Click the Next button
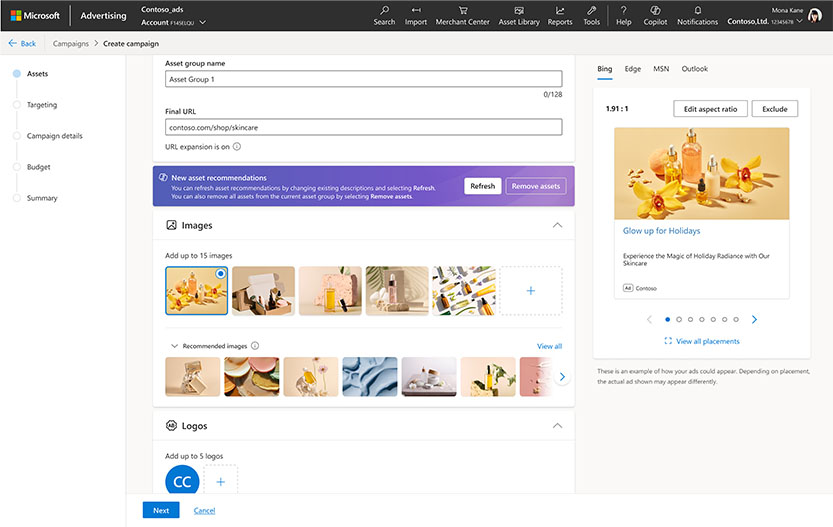Image resolution: width=833 pixels, height=527 pixels. [161, 510]
